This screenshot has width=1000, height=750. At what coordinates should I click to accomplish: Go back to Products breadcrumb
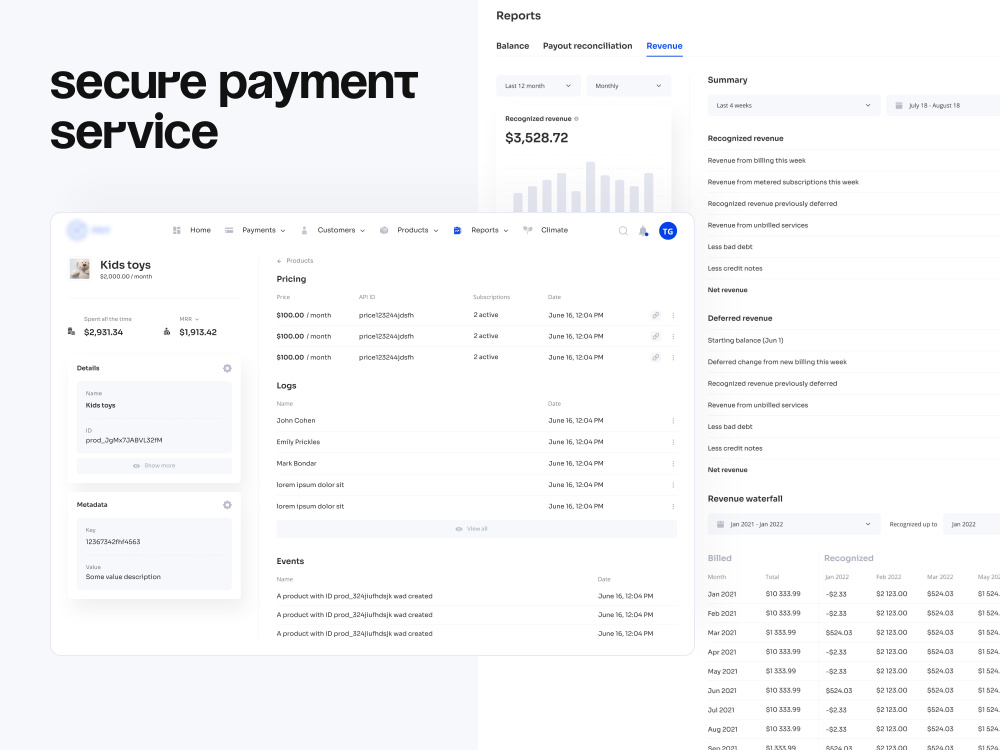tap(295, 261)
